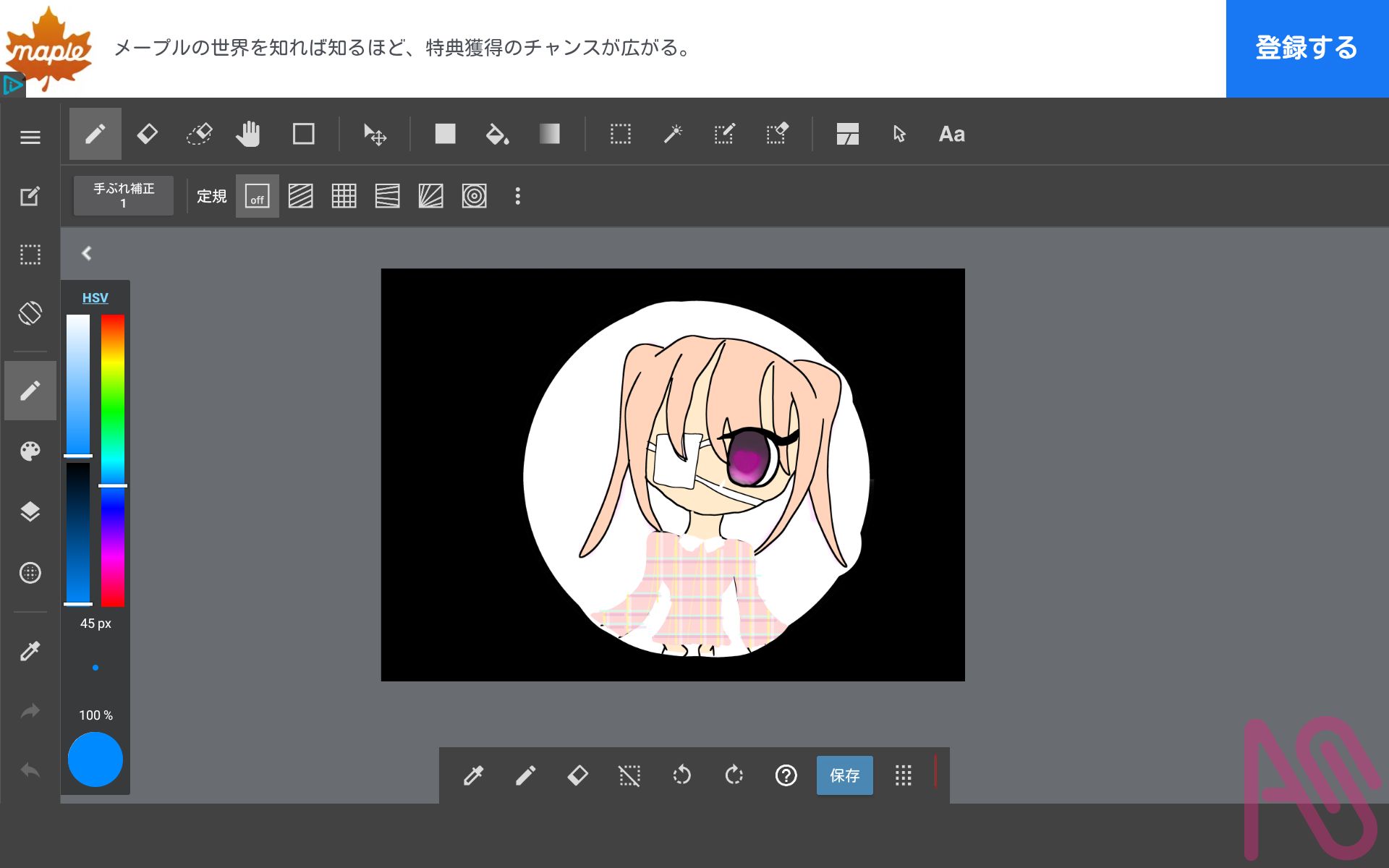Open the color palette panel
The image size is (1389, 868).
(x=30, y=451)
